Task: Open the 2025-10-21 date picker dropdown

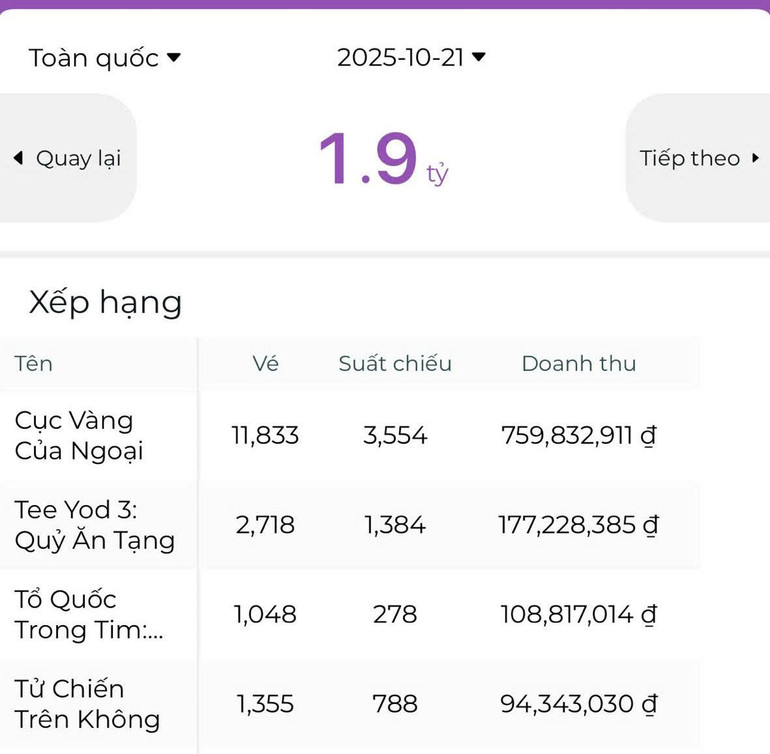Action: pos(410,58)
